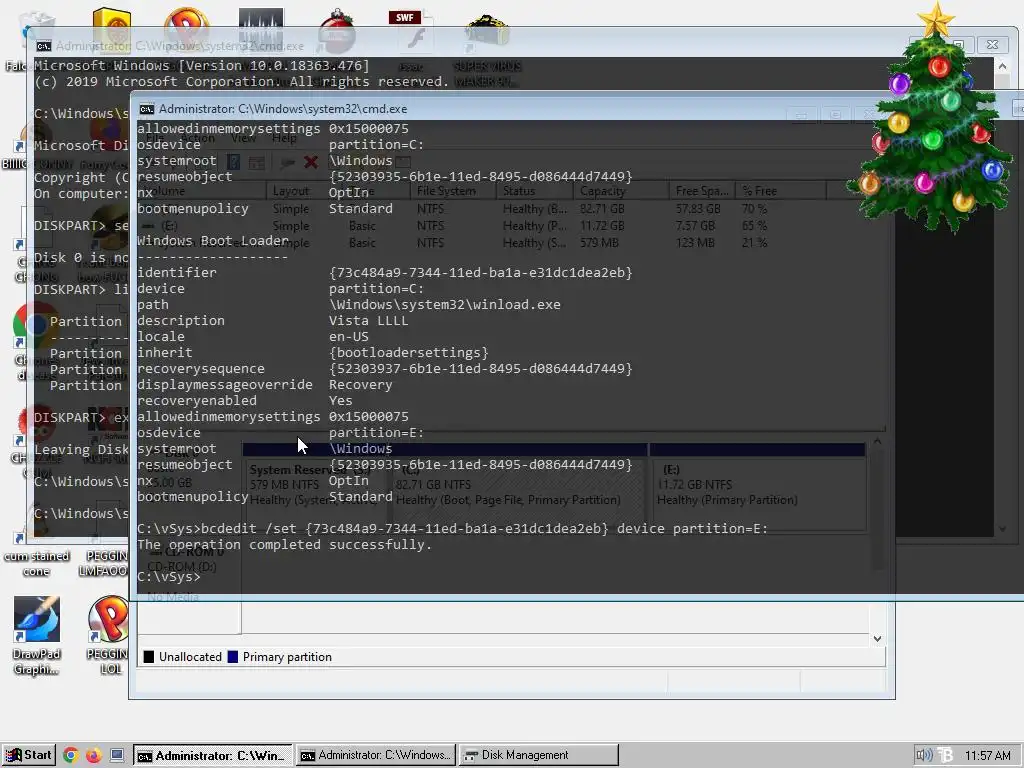The image size is (1024, 768).
Task: Click the front cmd.exe window's title bar icon
Action: coord(147,109)
